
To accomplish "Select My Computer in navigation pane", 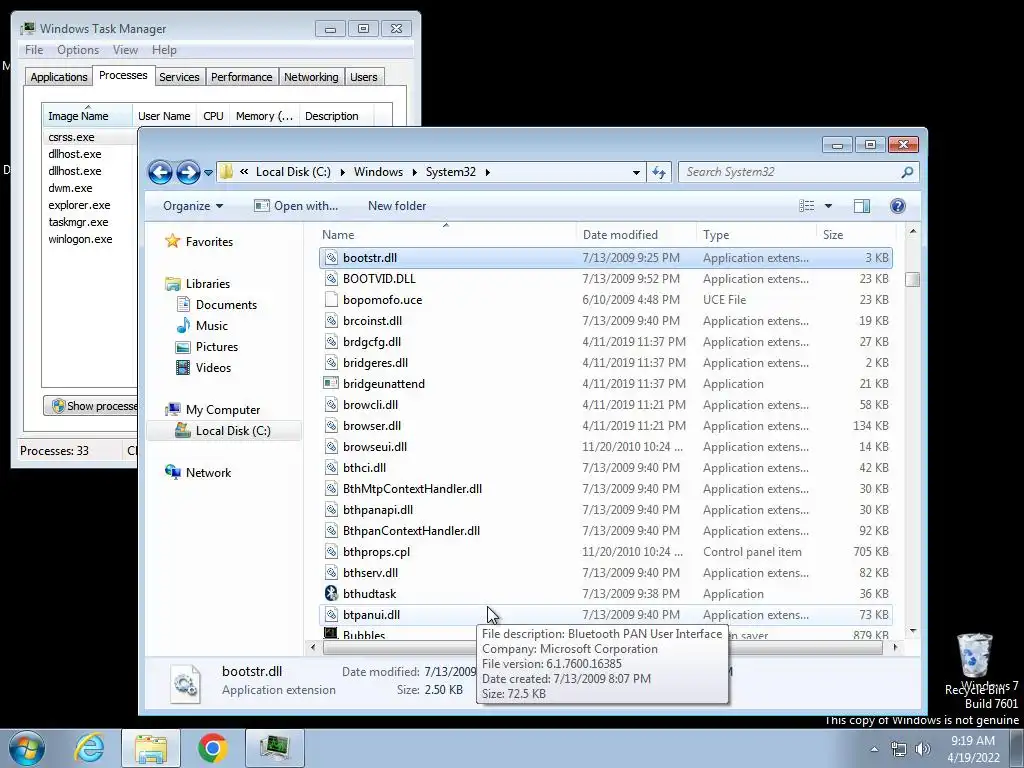I will [223, 409].
